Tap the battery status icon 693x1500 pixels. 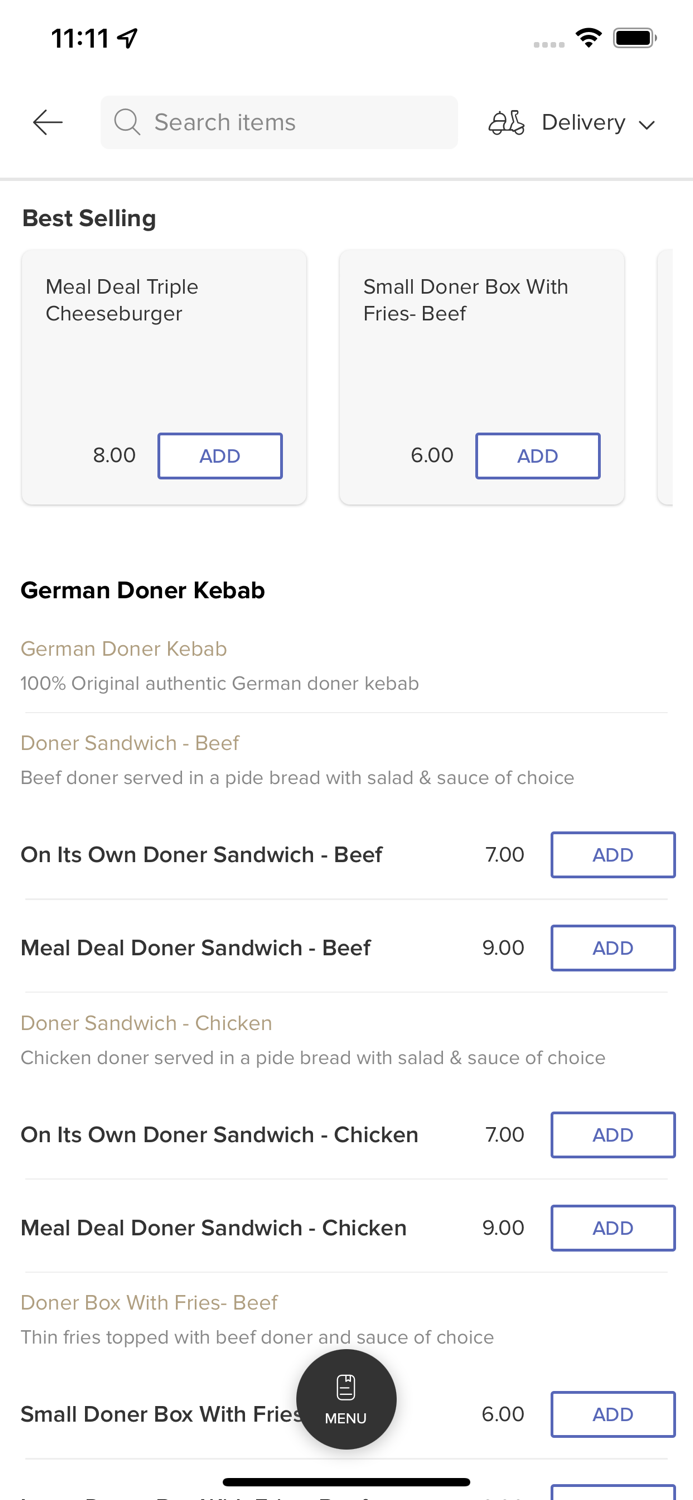point(634,38)
